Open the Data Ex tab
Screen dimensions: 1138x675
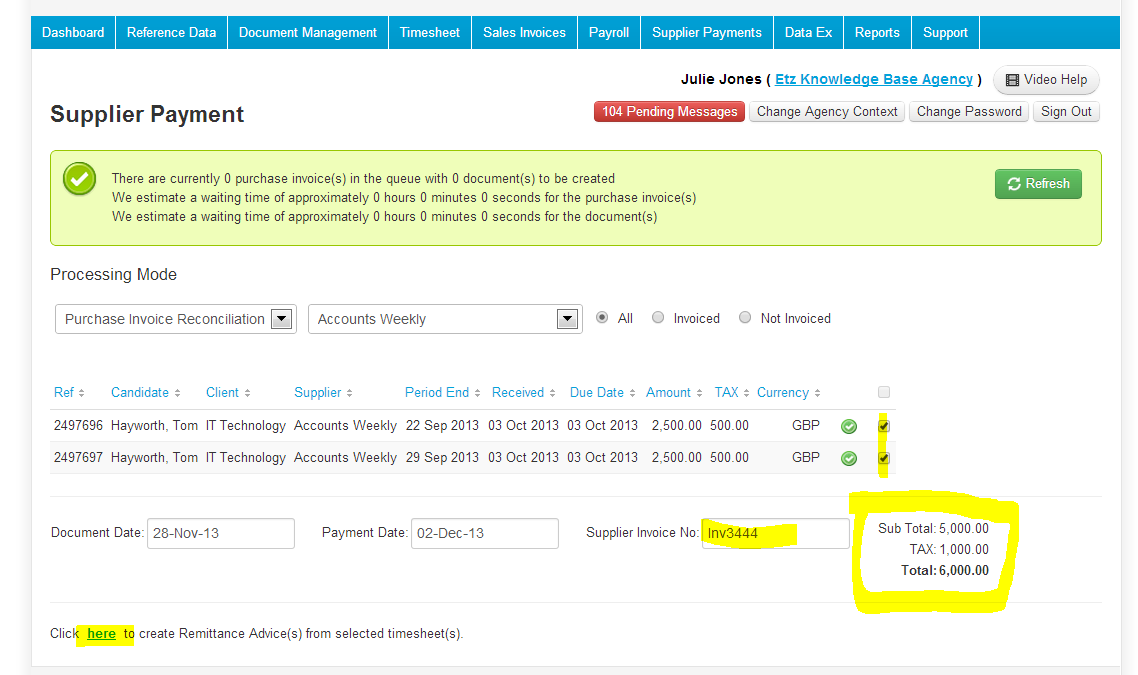[809, 33]
